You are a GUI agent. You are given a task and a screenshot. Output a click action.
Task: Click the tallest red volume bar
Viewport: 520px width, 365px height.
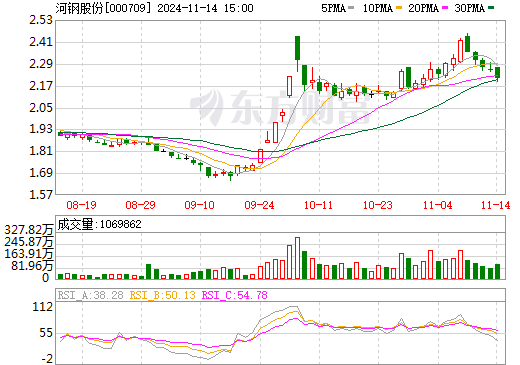[x=297, y=258]
